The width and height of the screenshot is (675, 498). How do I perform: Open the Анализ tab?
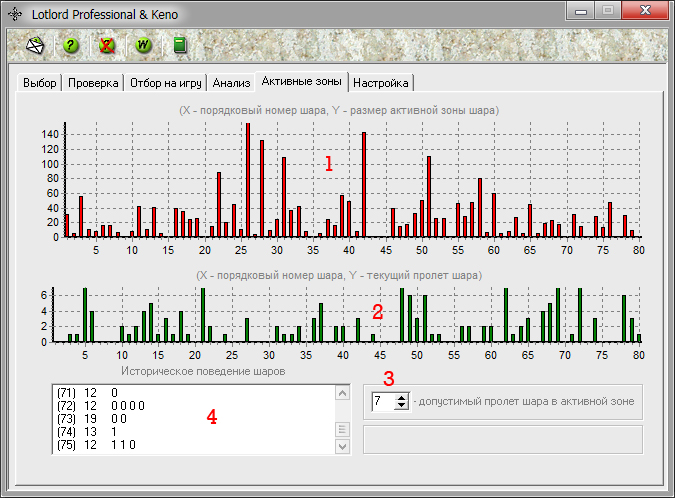tap(231, 83)
